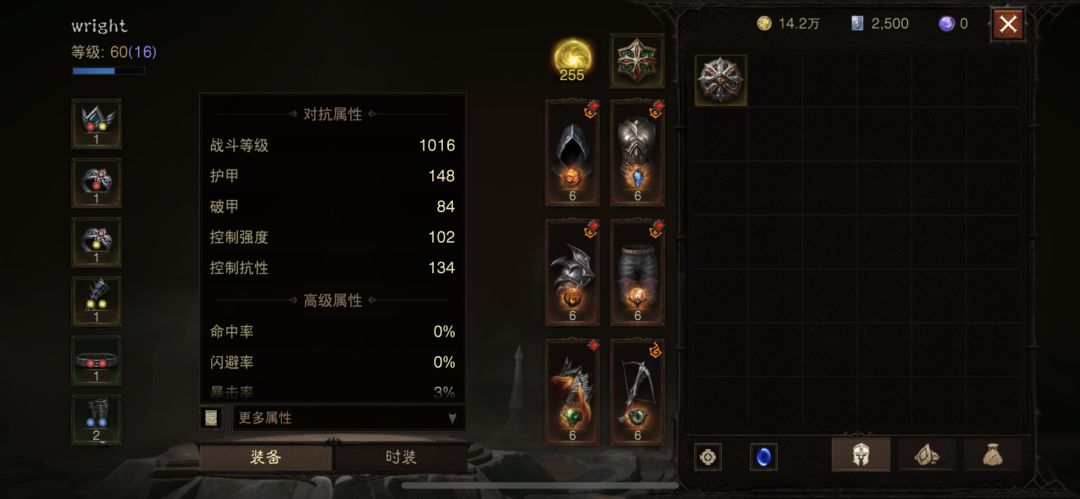This screenshot has height=499, width=1080.
Task: Select the amulet slot in left column
Action: [x=96, y=123]
